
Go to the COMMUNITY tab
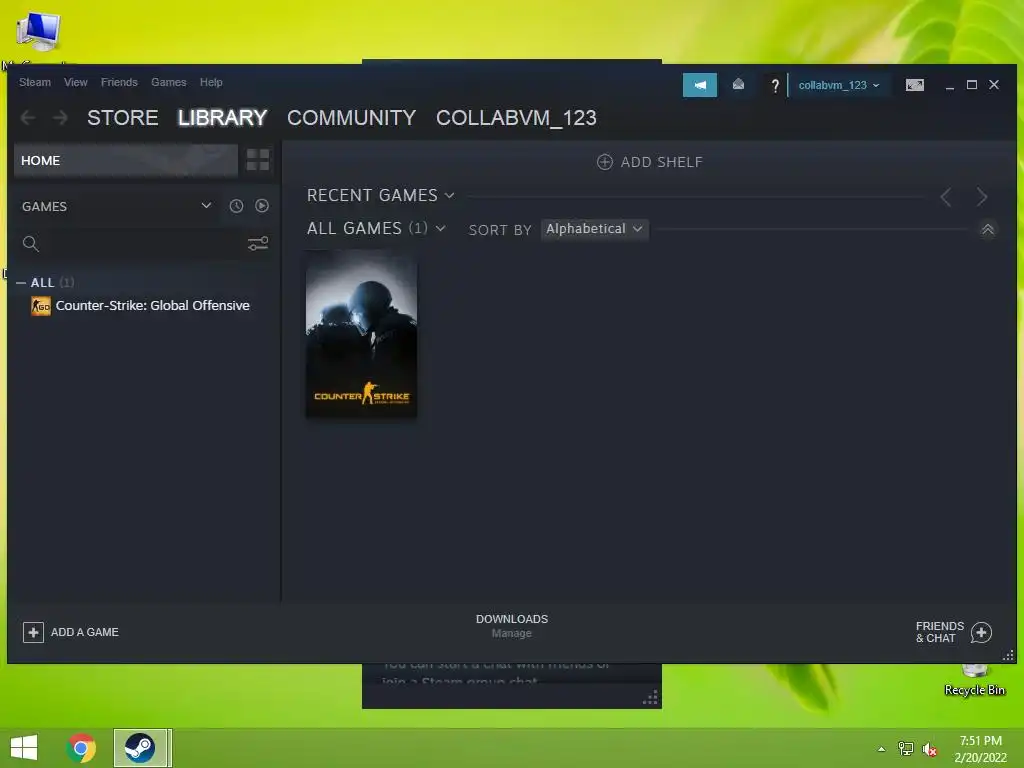point(351,118)
